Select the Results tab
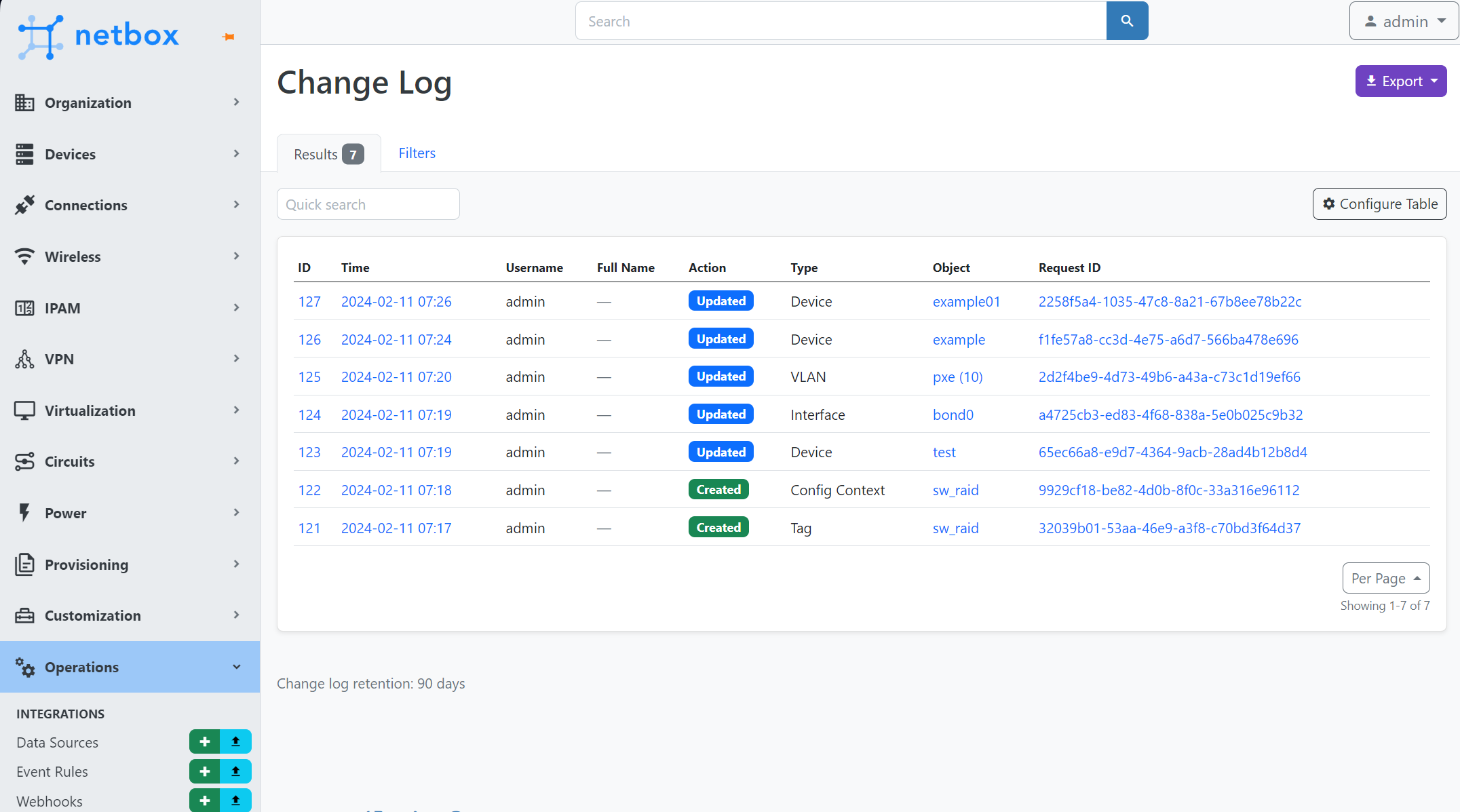Image resolution: width=1460 pixels, height=812 pixels. click(x=328, y=154)
